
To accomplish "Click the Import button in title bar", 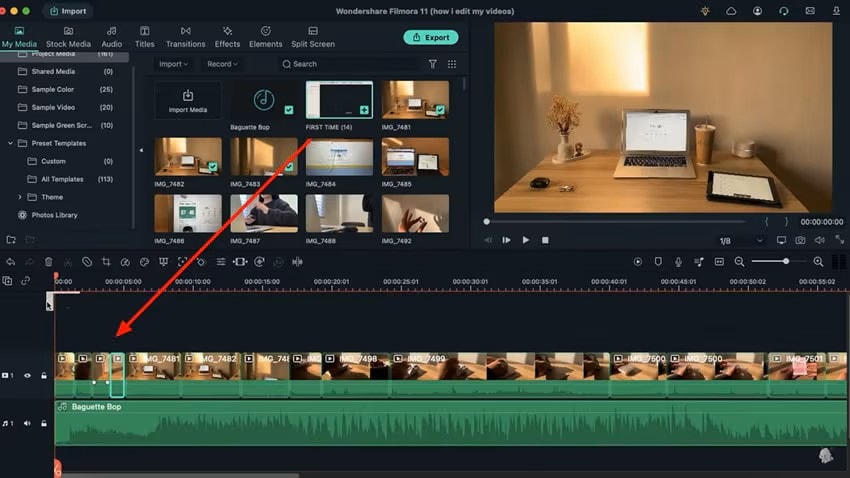I will click(x=68, y=11).
